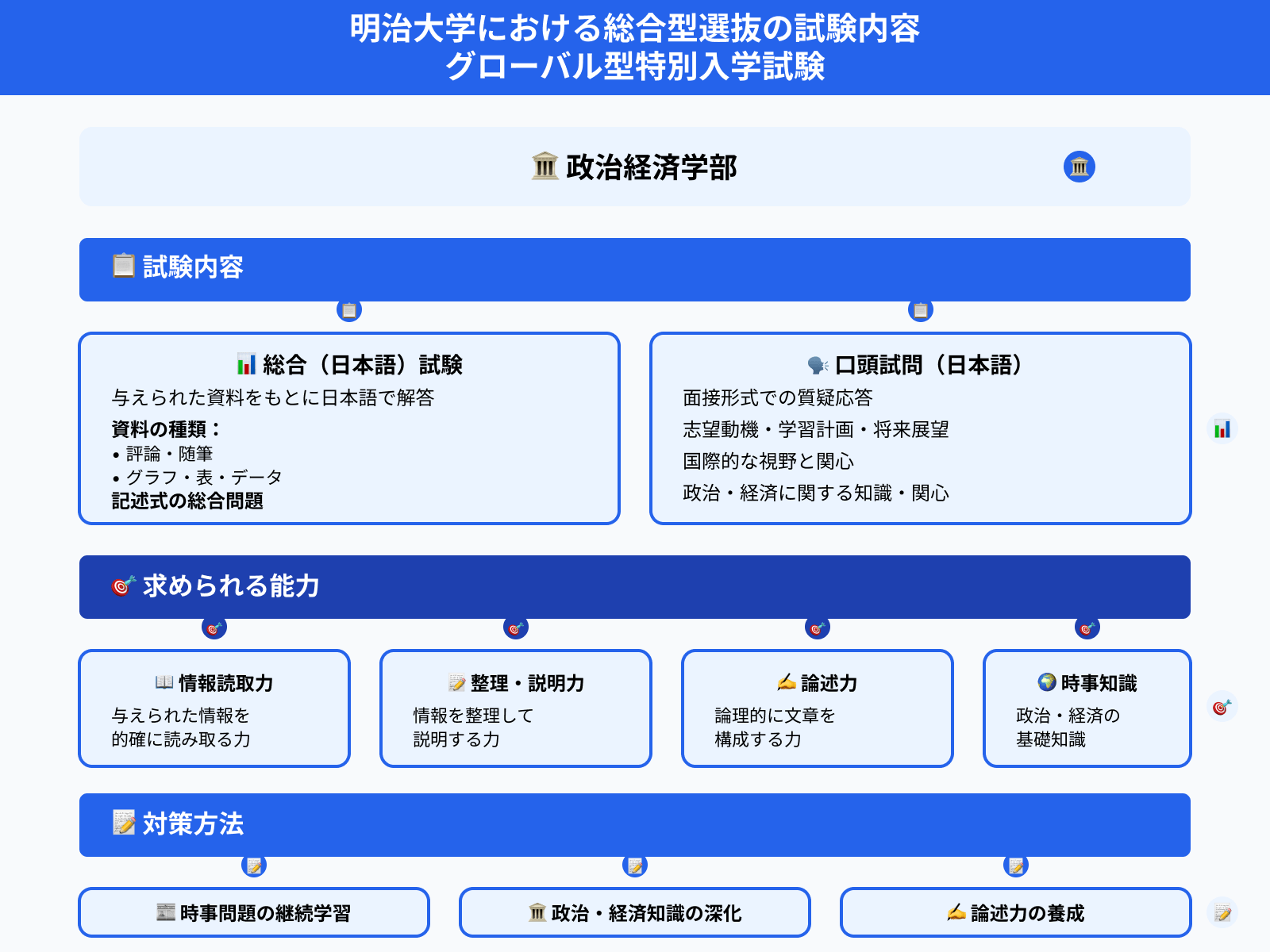The image size is (1270, 952).
Task: Click the 情報読取力 card title
Action: click(x=225, y=683)
